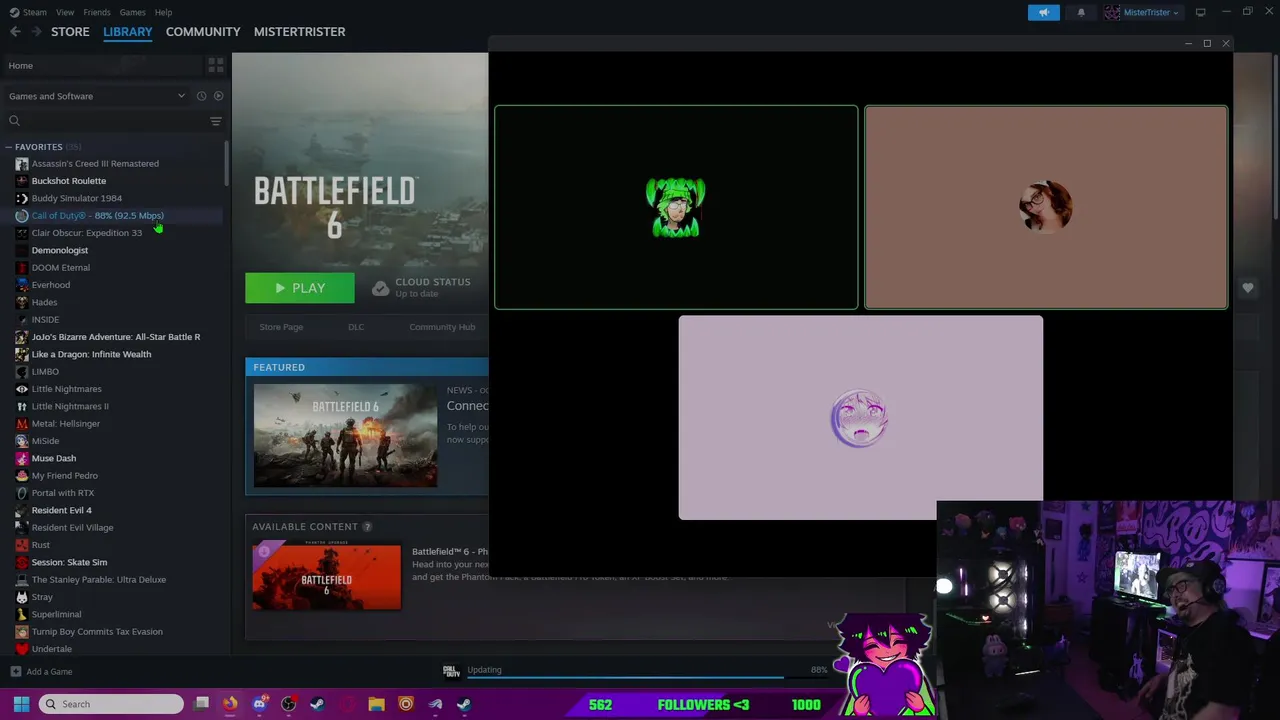Image resolution: width=1280 pixels, height=720 pixels.
Task: Open the Help menu
Action: pos(163,12)
